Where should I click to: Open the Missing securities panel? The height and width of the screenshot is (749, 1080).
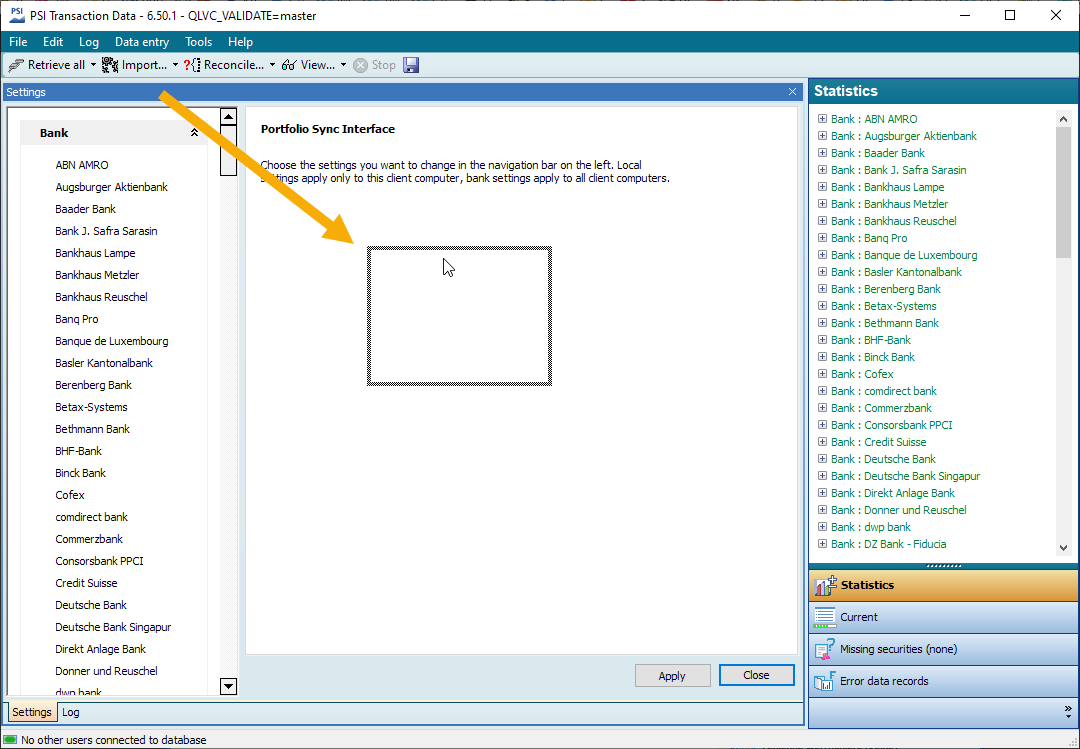(897, 649)
